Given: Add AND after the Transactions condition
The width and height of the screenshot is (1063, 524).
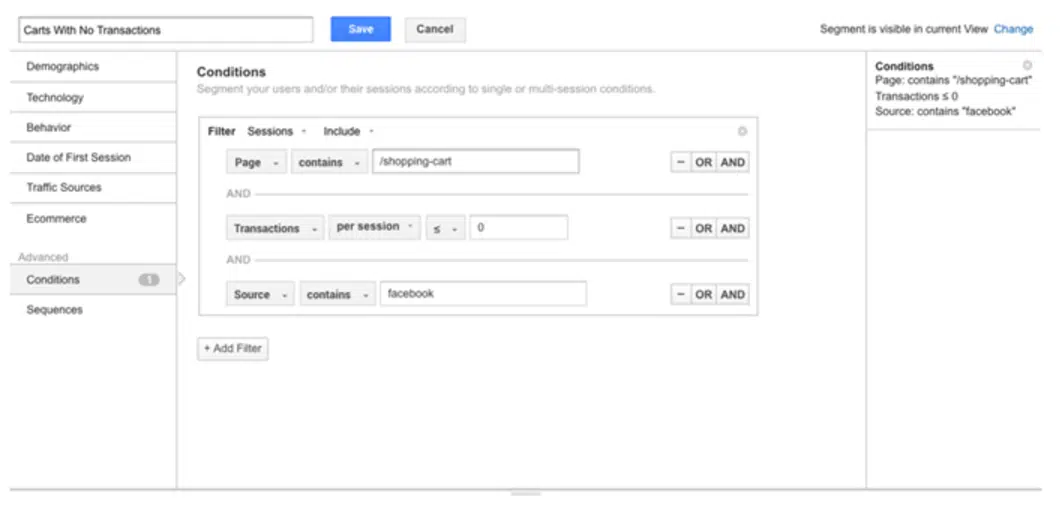Looking at the screenshot, I should 733,228.
